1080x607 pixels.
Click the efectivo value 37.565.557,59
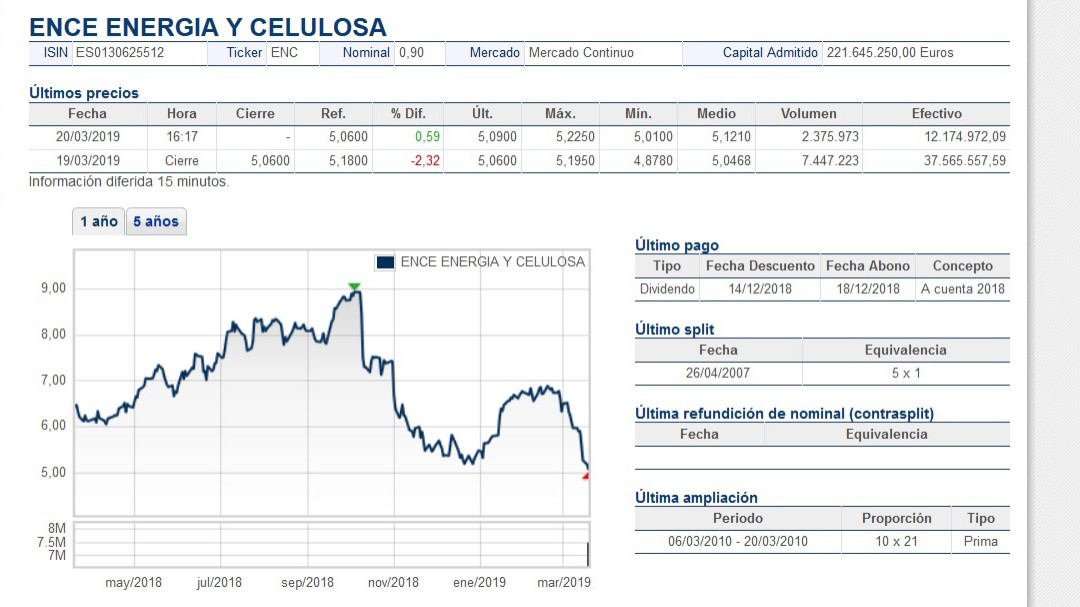tap(965, 161)
